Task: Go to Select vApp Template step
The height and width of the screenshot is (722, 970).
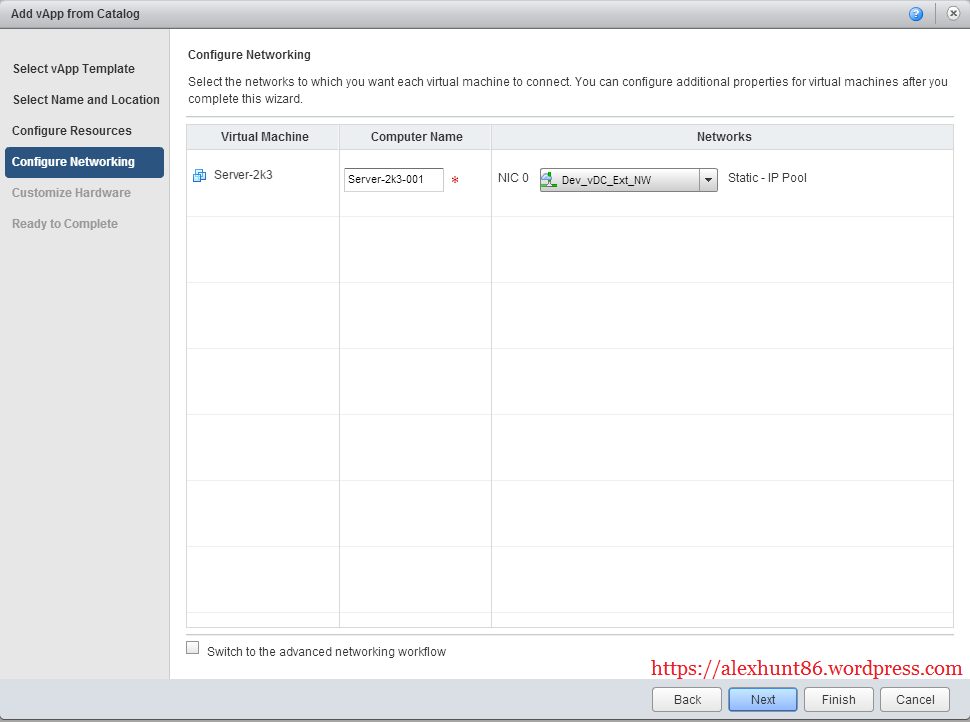Action: (74, 69)
